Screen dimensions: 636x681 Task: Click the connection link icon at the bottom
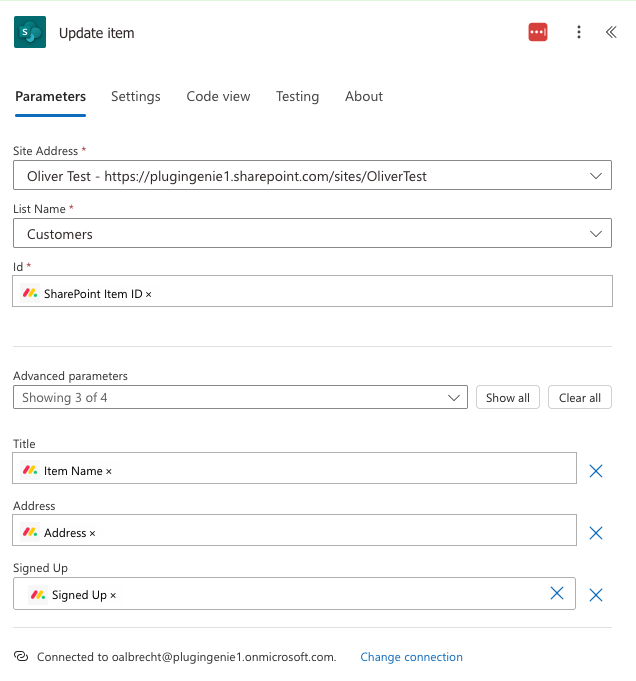pyautogui.click(x=21, y=656)
